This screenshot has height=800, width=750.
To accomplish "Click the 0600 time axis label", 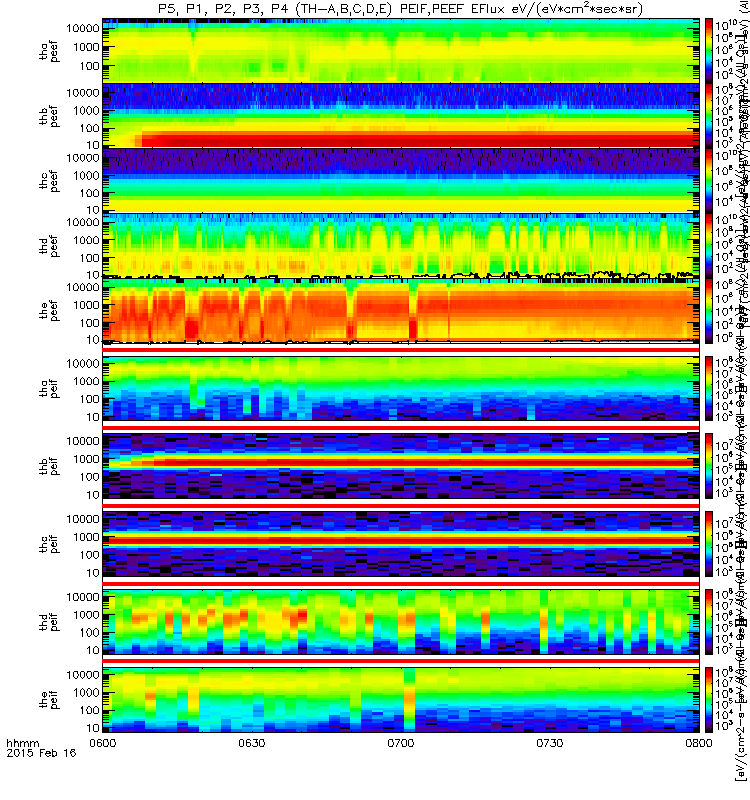I will click(x=103, y=743).
